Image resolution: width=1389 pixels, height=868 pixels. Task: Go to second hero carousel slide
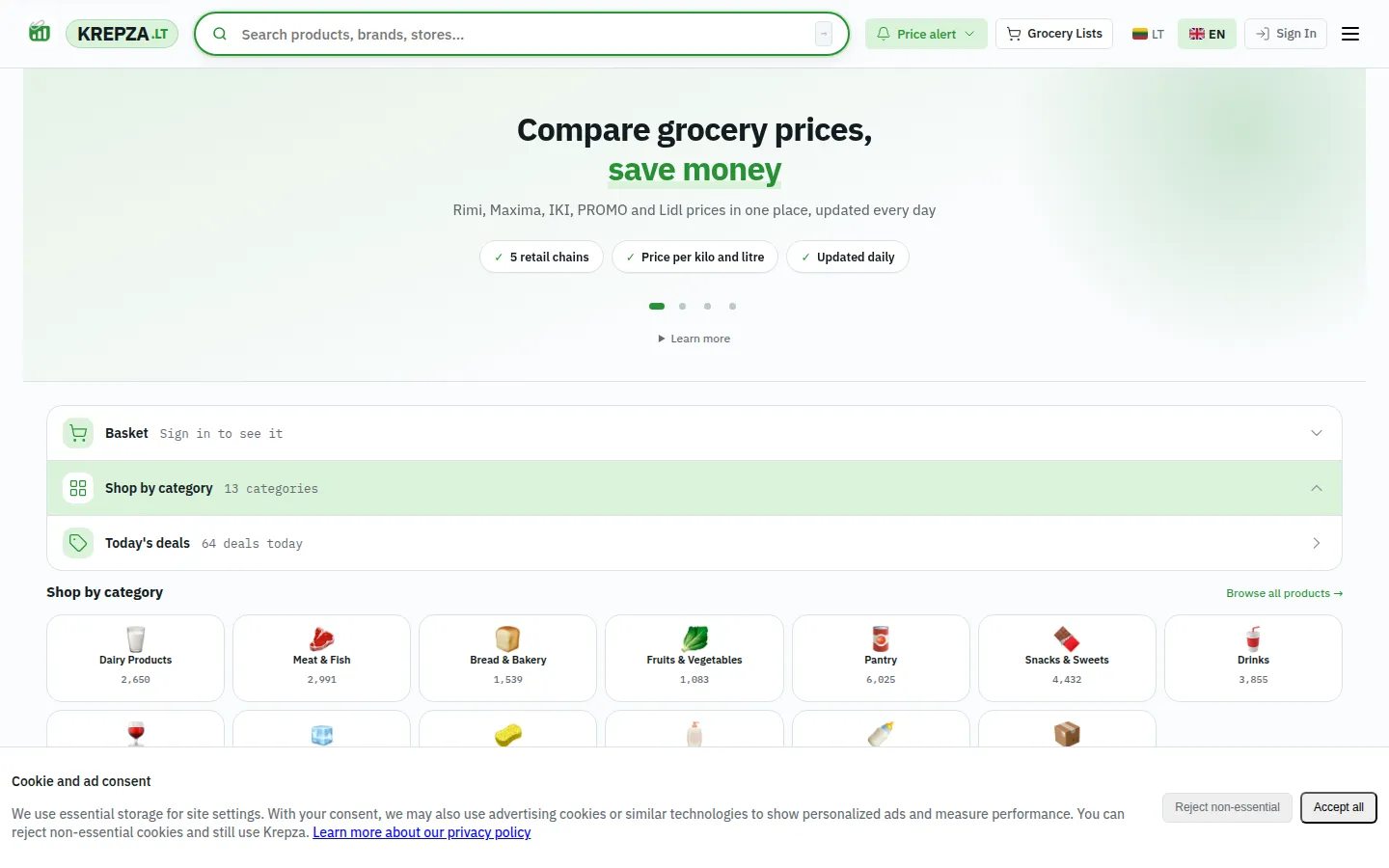click(x=682, y=306)
